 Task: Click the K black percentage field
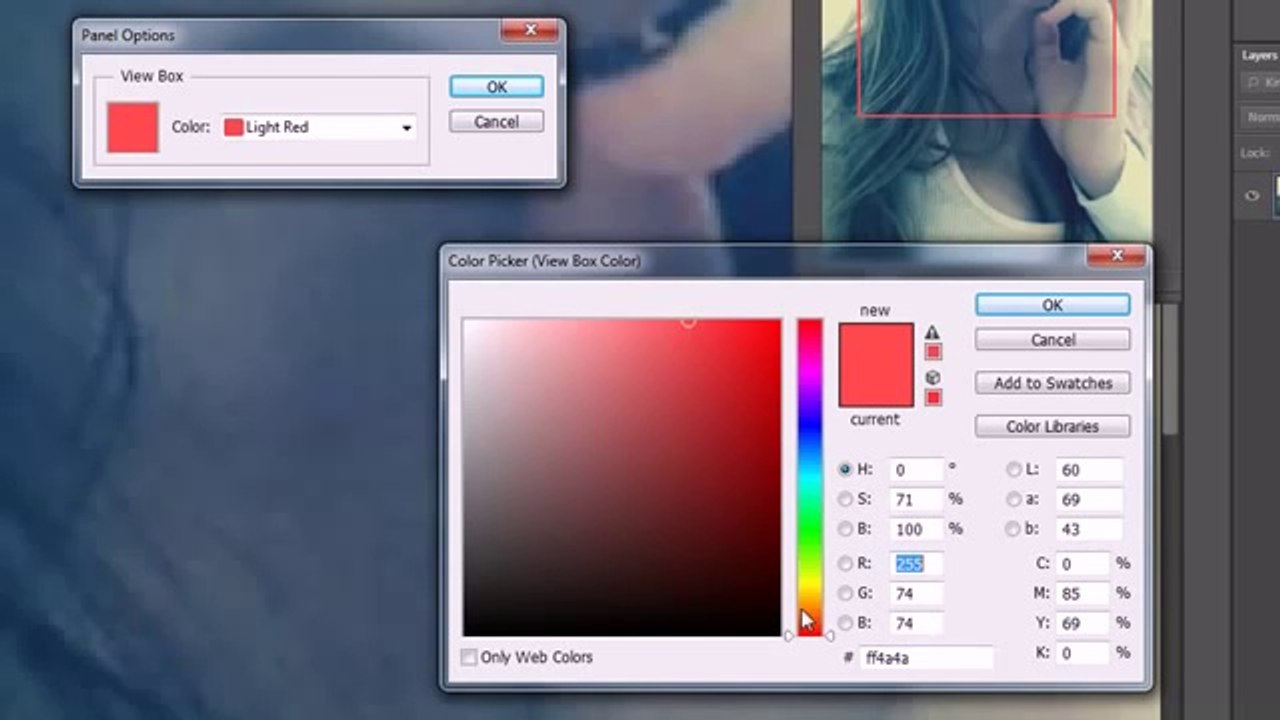1082,652
